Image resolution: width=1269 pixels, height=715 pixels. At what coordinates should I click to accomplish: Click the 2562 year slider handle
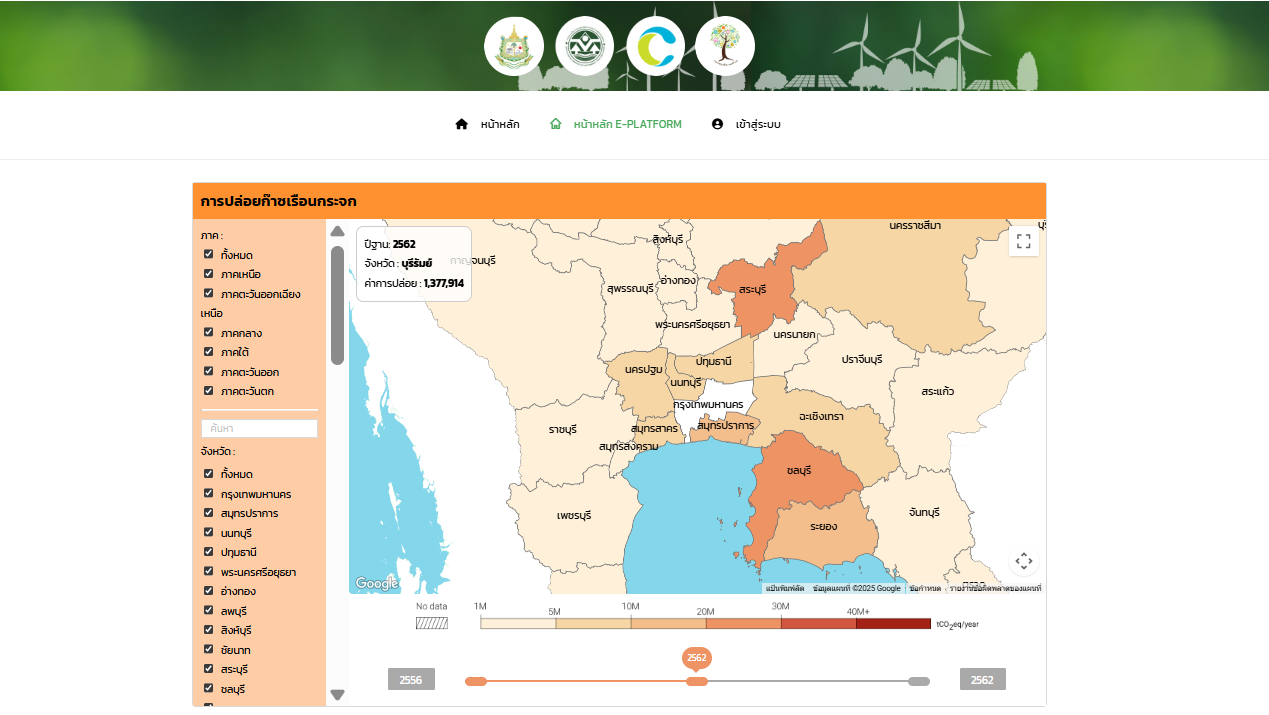tap(697, 681)
